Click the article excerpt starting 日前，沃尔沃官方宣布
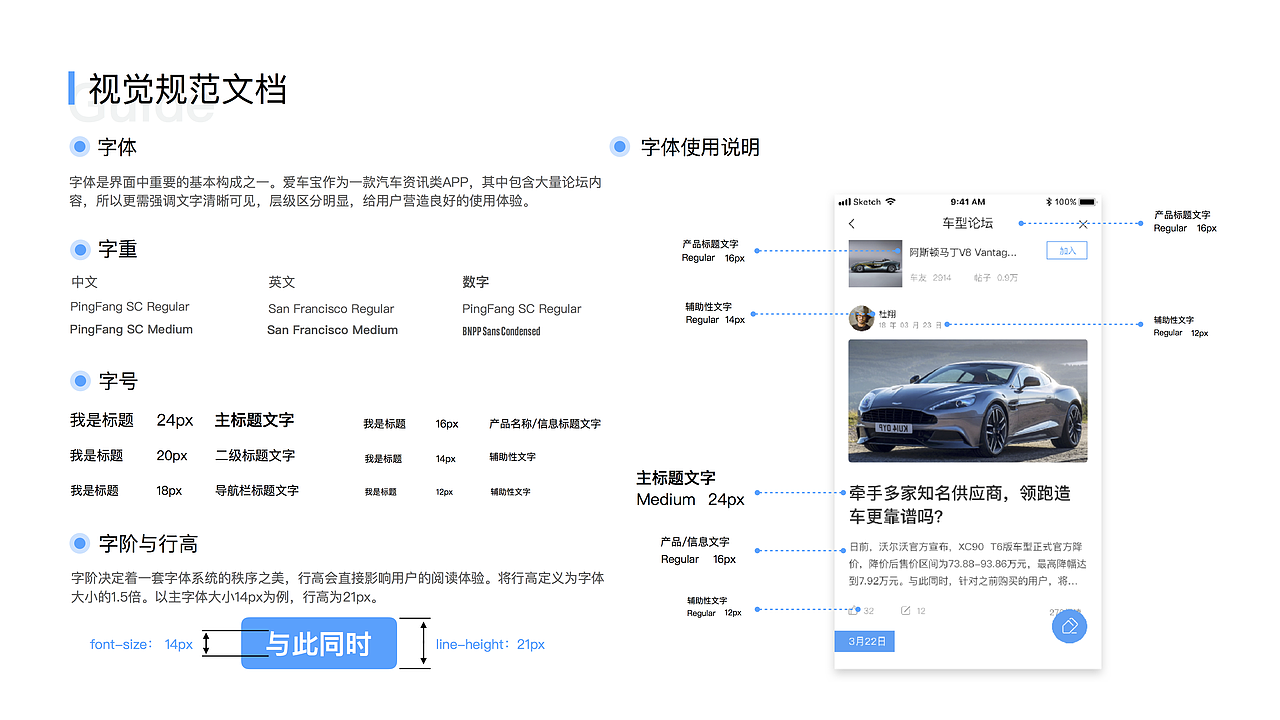Viewport: 1280px width, 720px height. pyautogui.click(x=966, y=564)
